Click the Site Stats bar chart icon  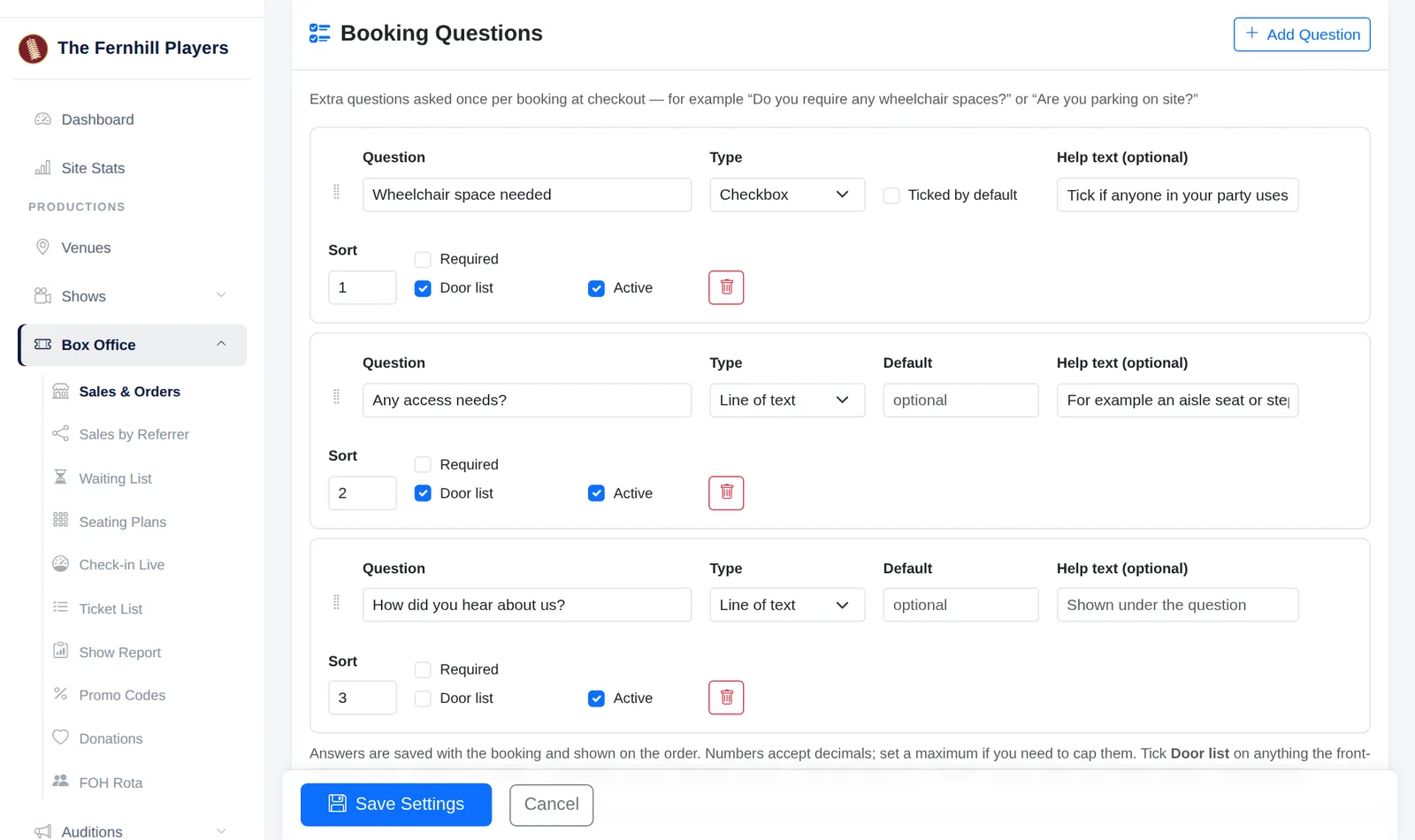click(x=42, y=168)
